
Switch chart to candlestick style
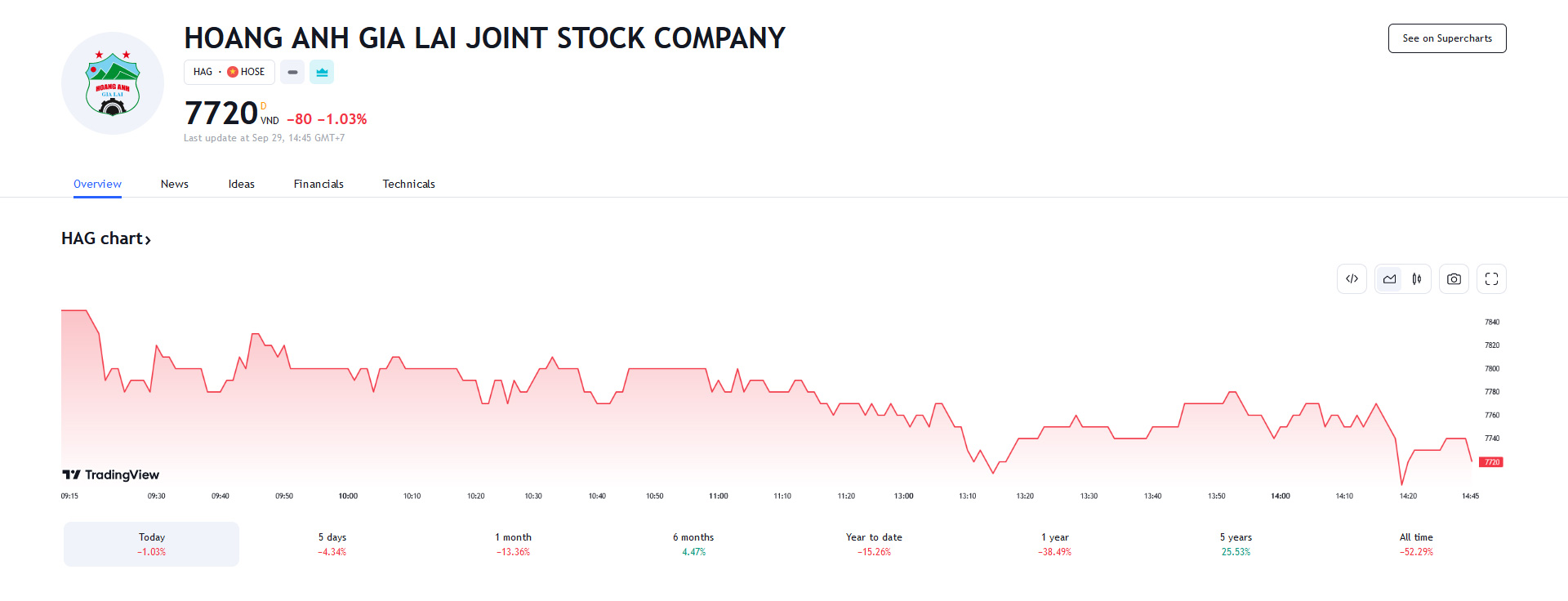pos(1417,279)
